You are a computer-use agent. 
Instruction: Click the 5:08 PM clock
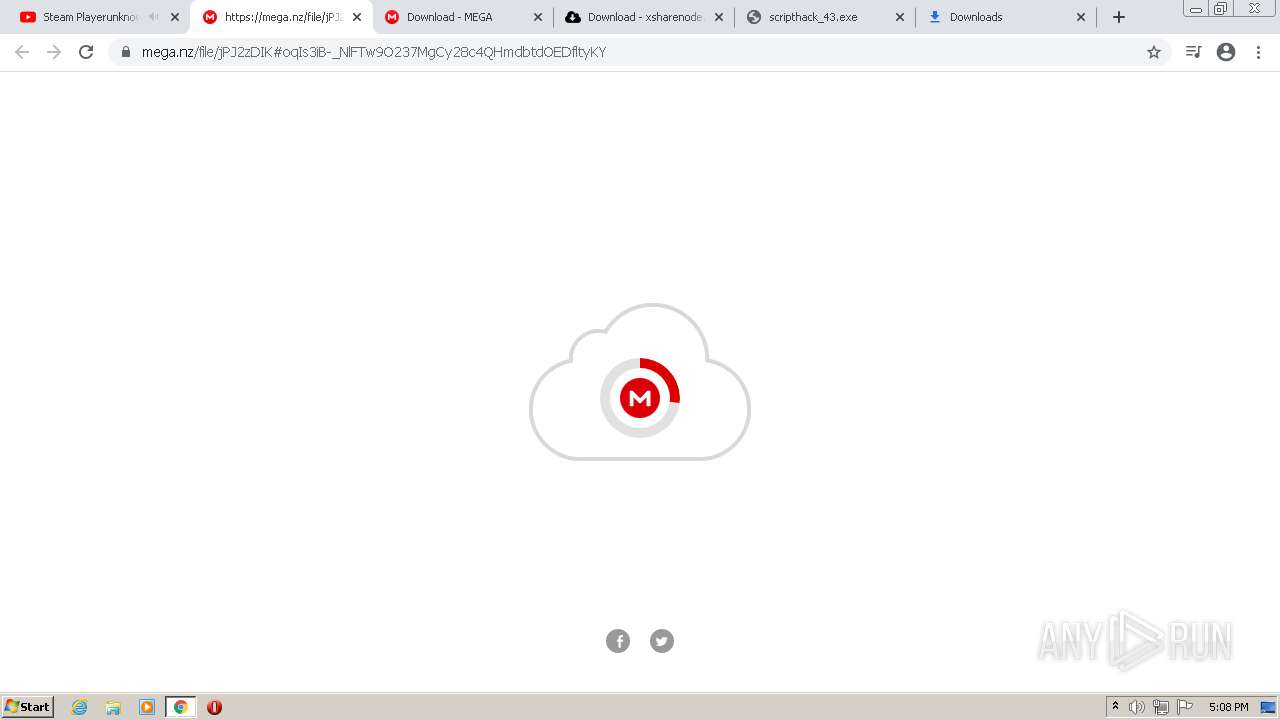1228,707
